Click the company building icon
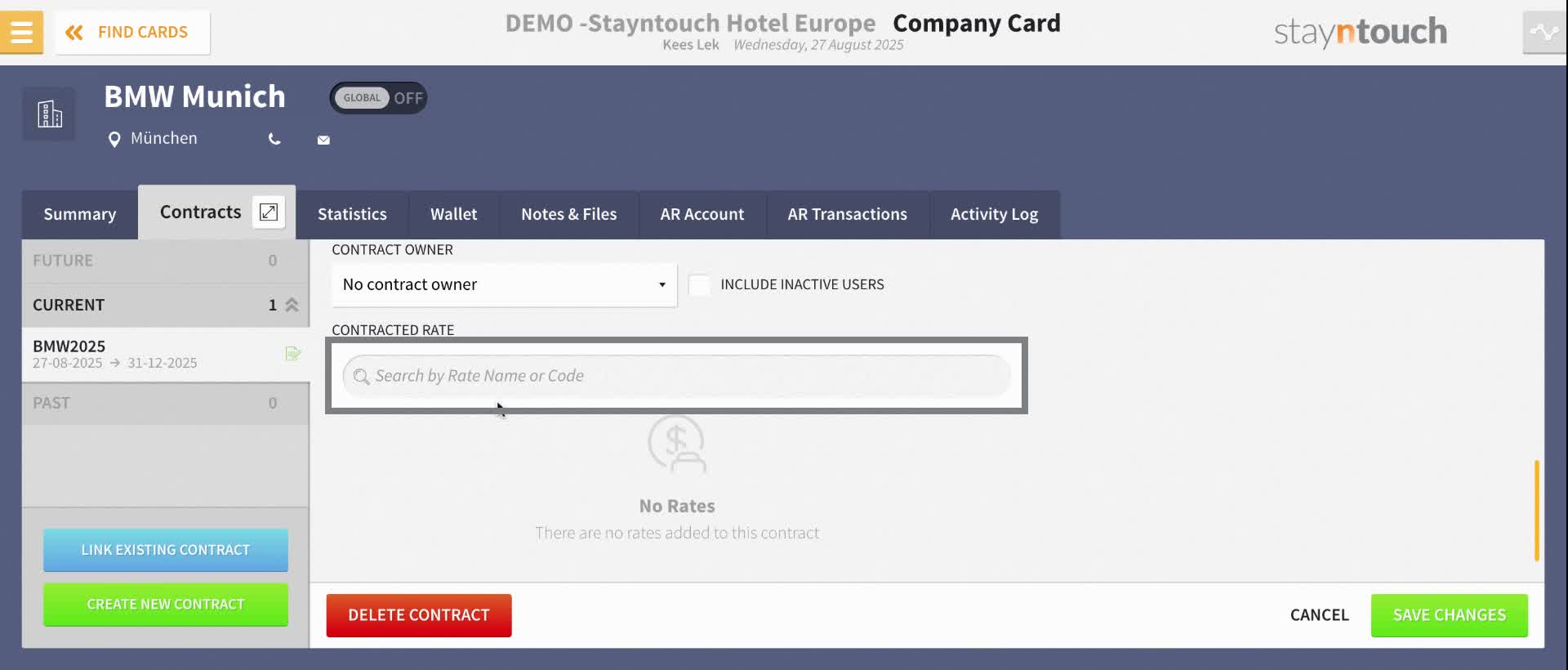Image resolution: width=1568 pixels, height=670 pixels. click(x=49, y=114)
